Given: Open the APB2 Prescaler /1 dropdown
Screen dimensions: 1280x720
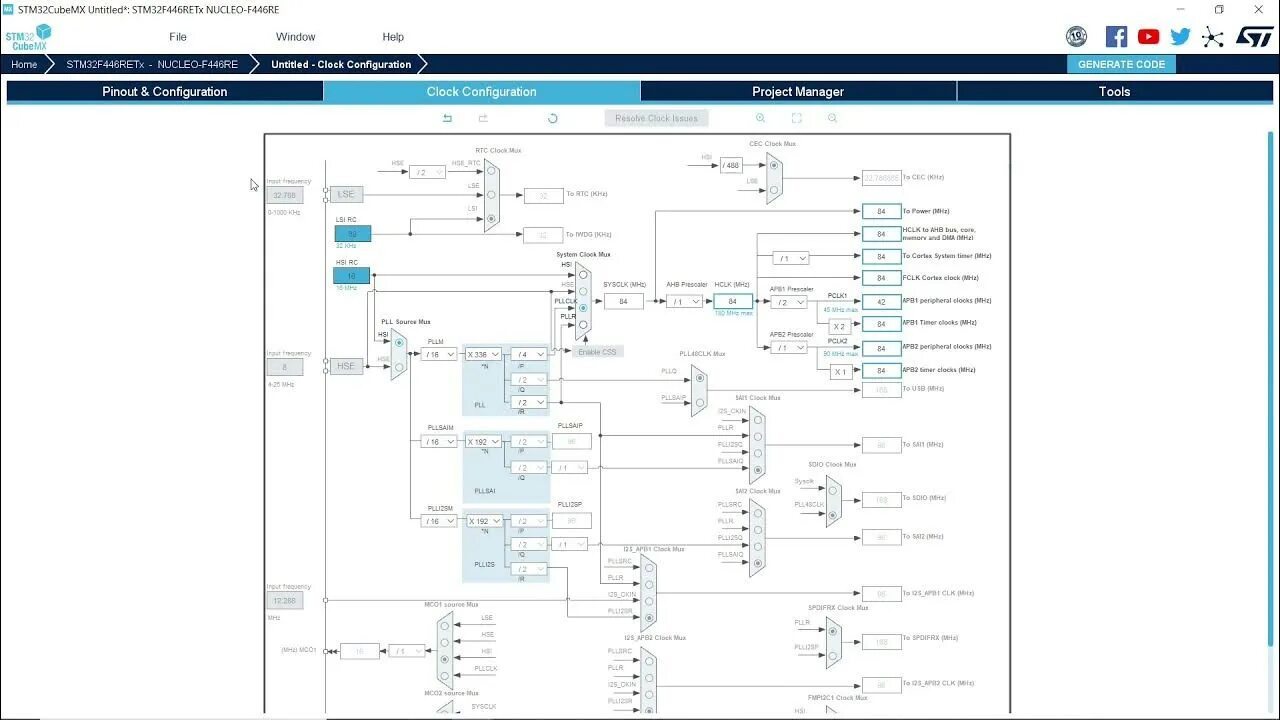Looking at the screenshot, I should pos(788,347).
